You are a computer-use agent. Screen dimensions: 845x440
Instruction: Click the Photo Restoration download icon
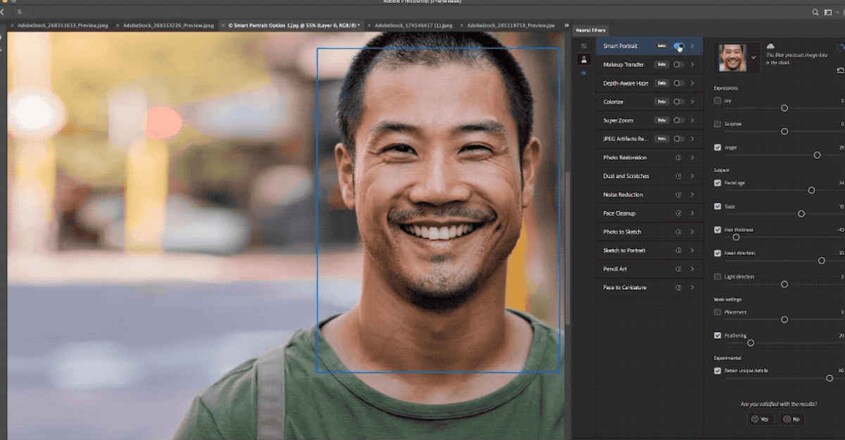(678, 157)
